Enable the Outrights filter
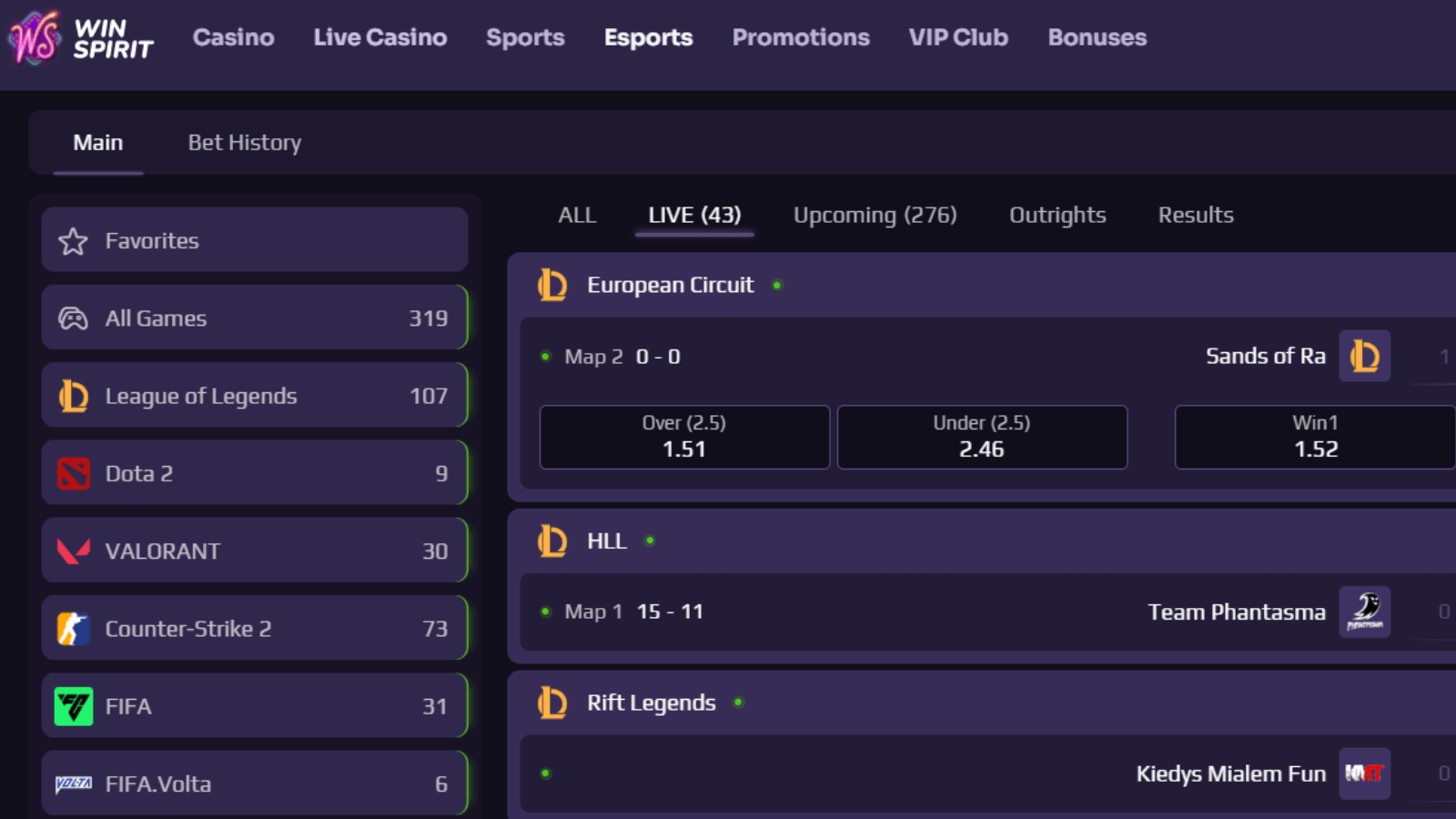Image resolution: width=1456 pixels, height=819 pixels. 1057,215
